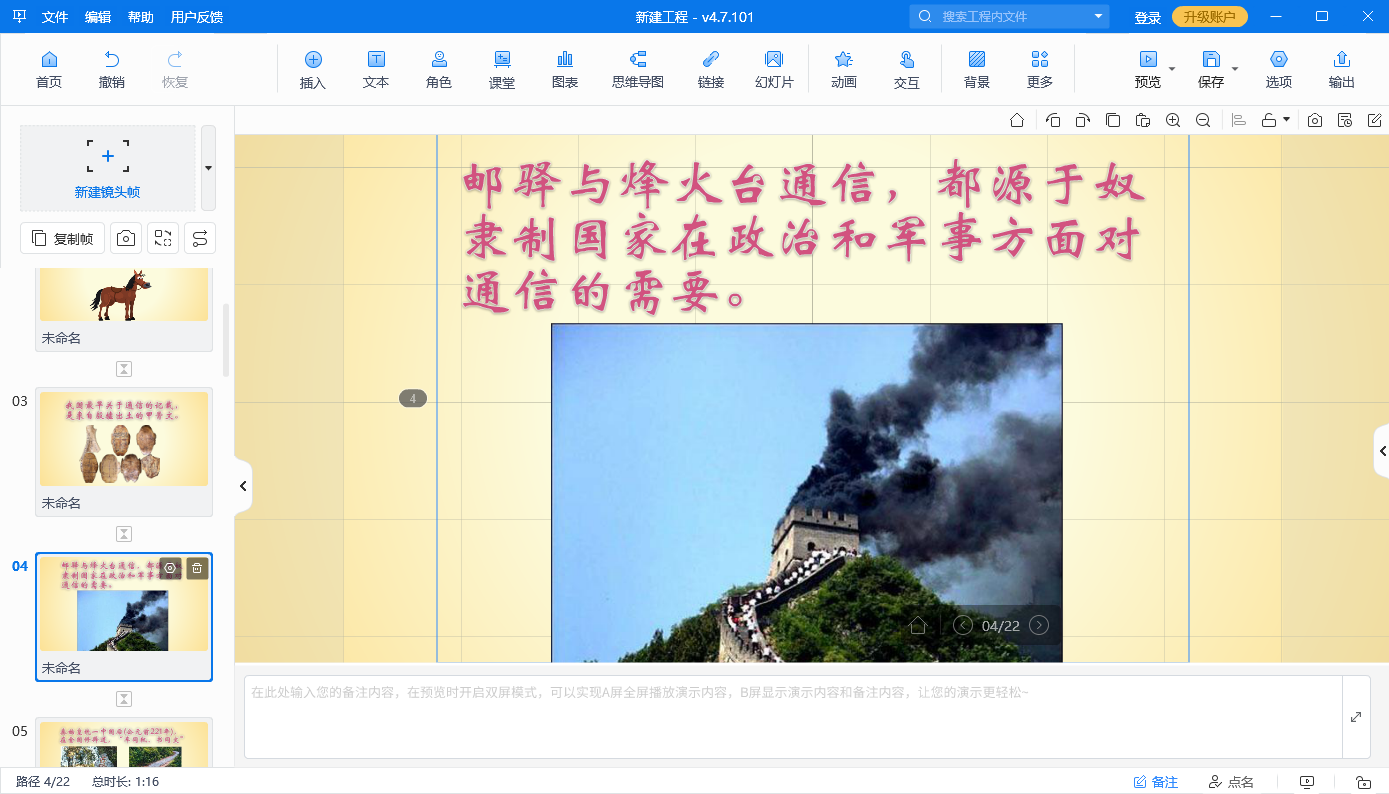Image resolution: width=1389 pixels, height=794 pixels.
Task: Collapse the left frame panel
Action: coord(242,486)
